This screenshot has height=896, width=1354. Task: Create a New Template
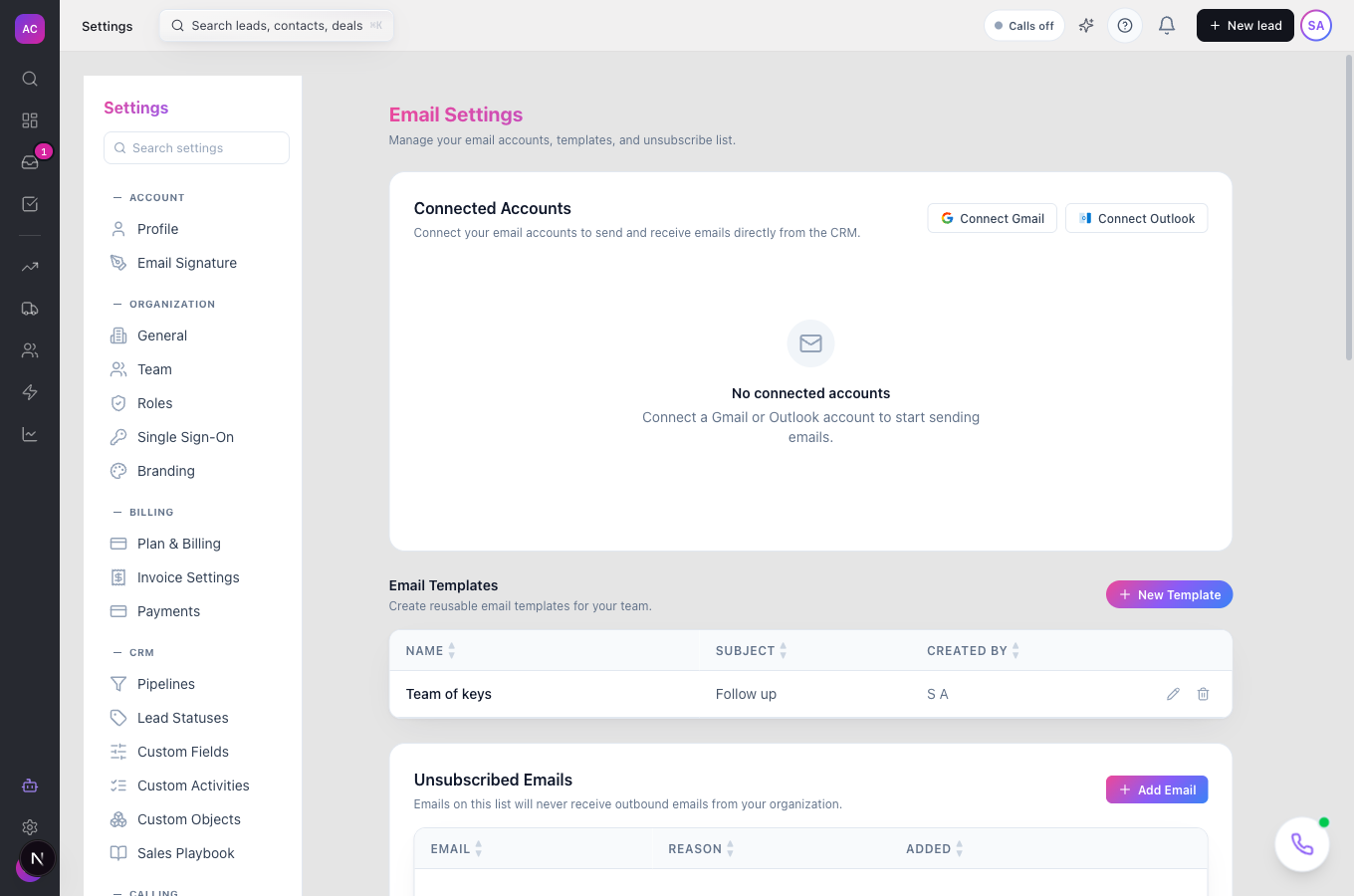click(x=1169, y=594)
